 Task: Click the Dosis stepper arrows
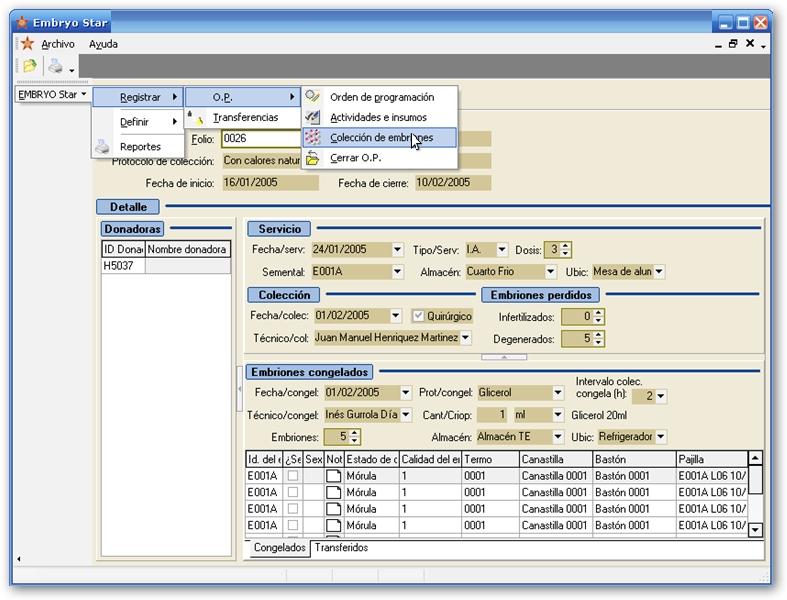566,250
